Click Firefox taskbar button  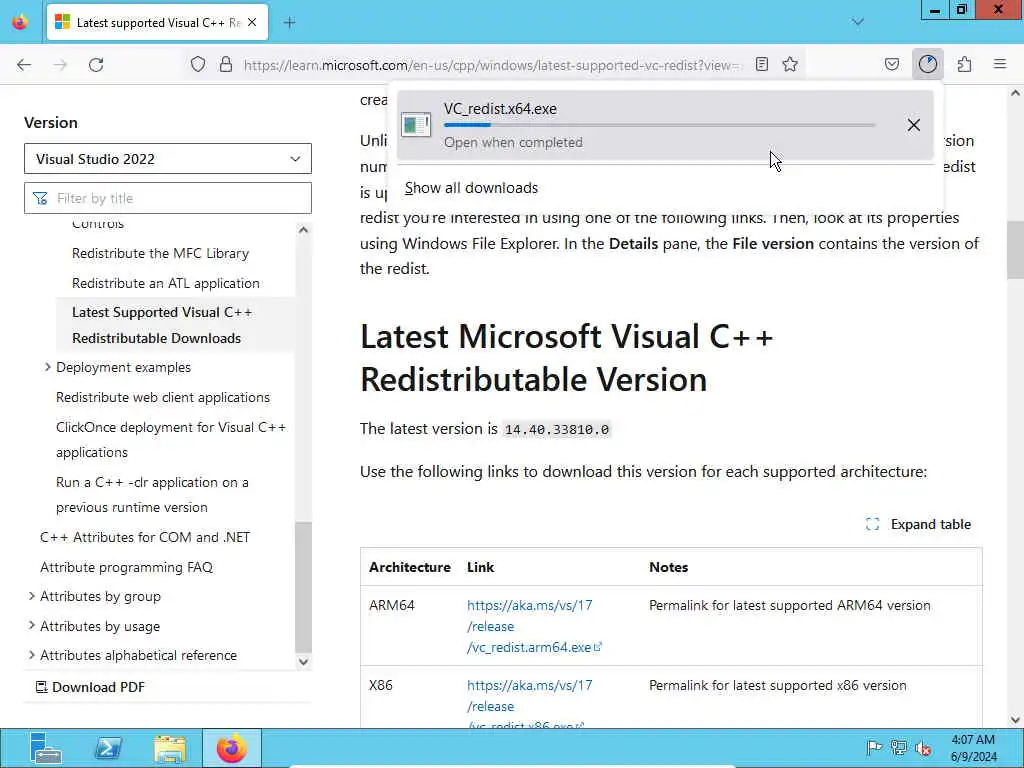tap(232, 748)
